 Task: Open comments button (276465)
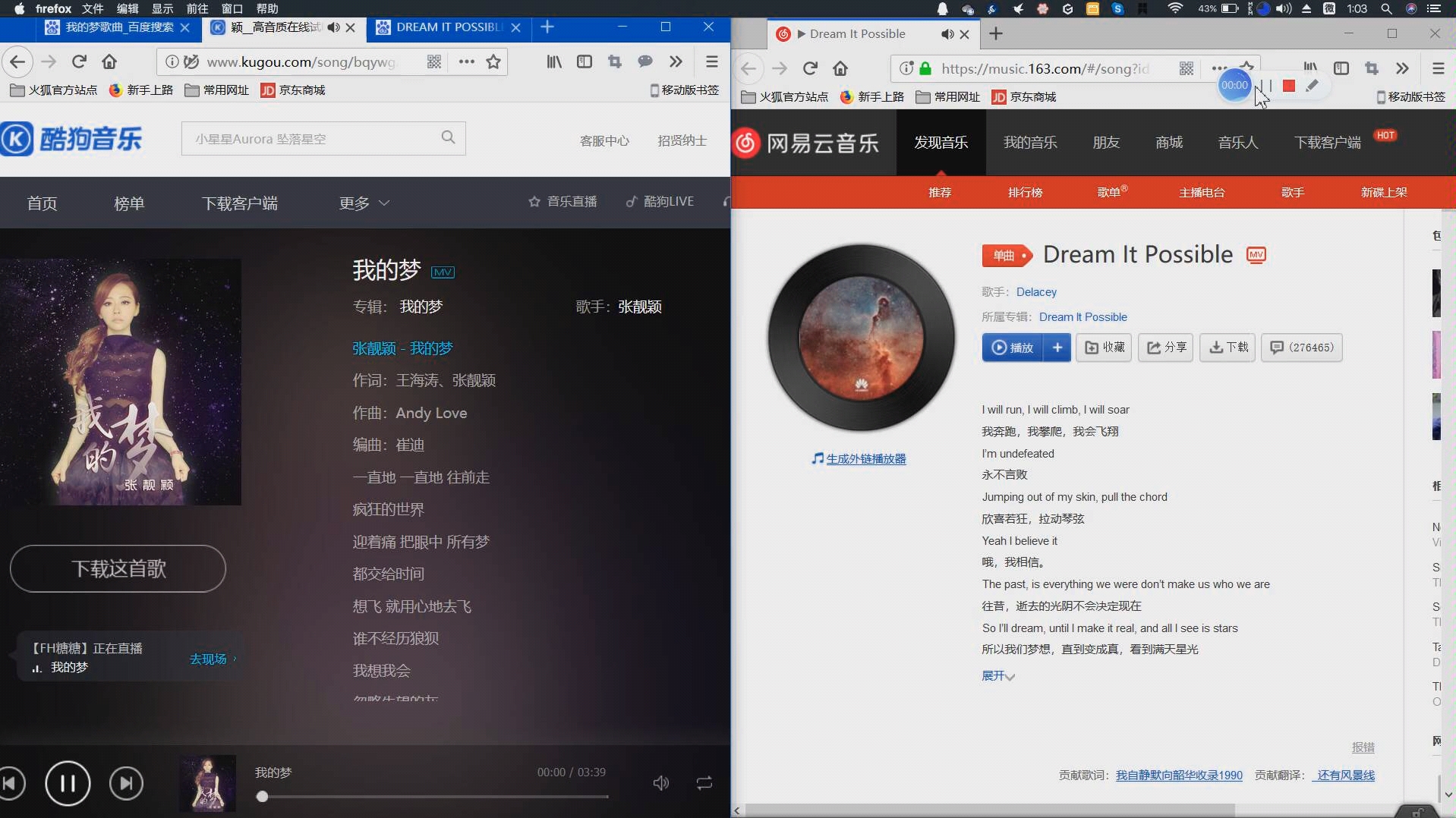point(1301,347)
